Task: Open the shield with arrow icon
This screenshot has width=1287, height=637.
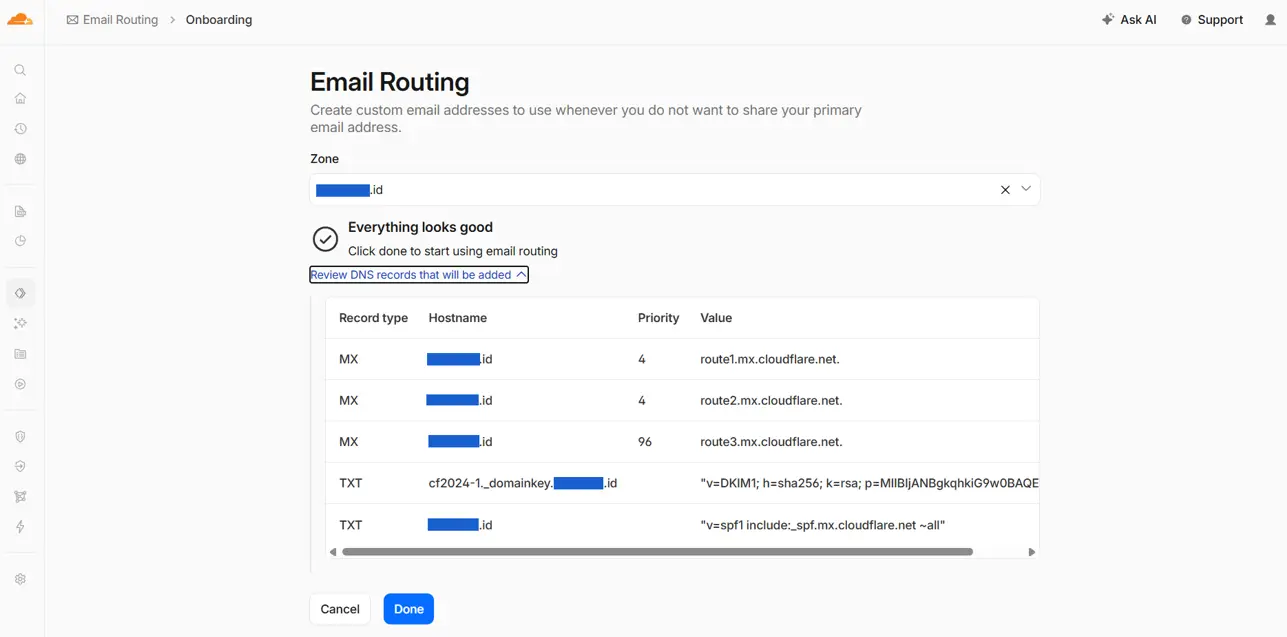Action: click(20, 466)
